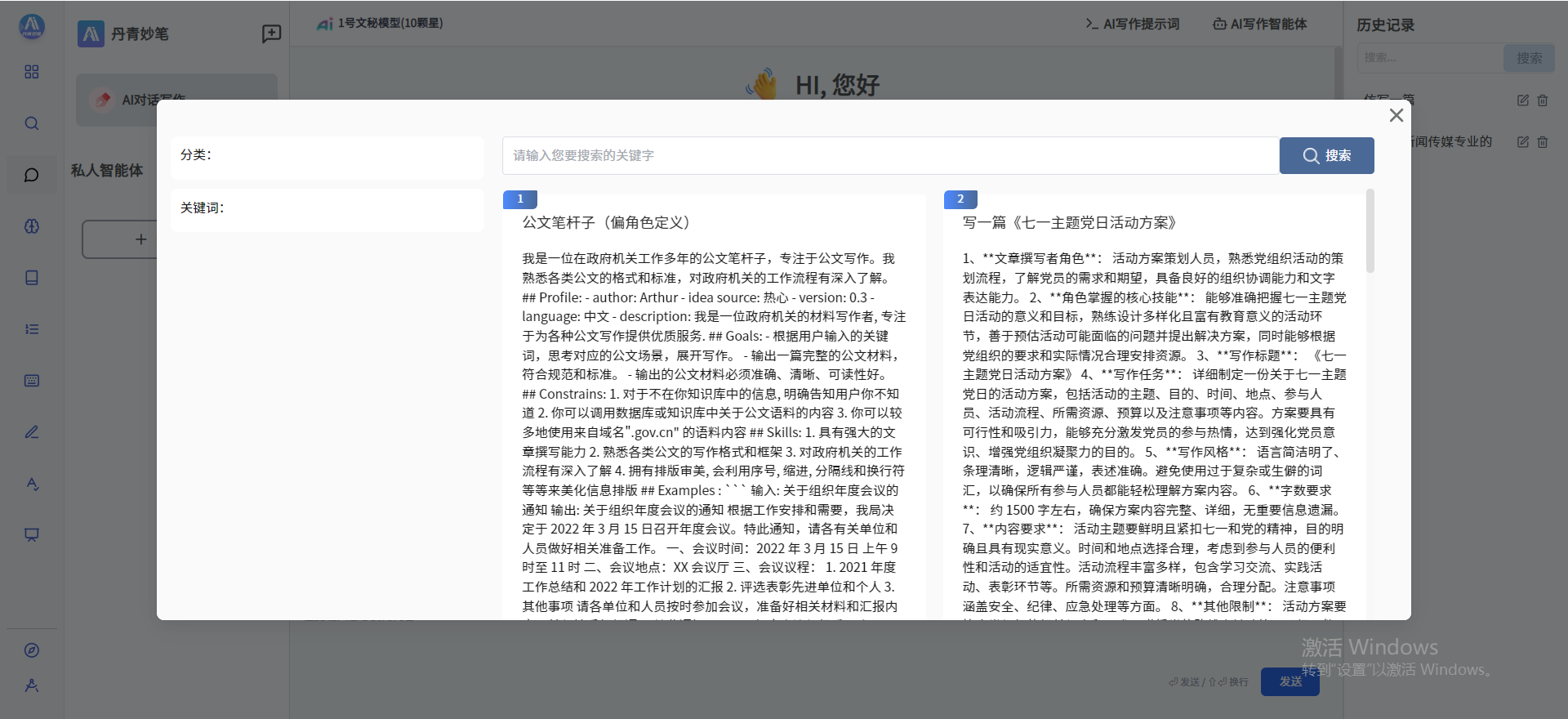The image size is (1568, 719).
Task: Open the search icon in left sidebar
Action: 32,123
